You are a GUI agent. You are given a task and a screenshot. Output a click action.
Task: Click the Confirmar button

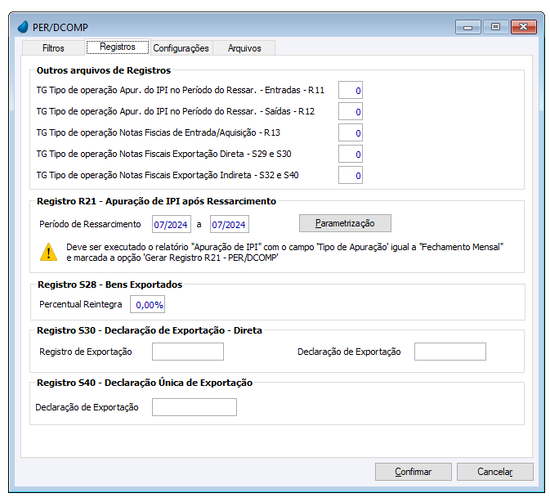pyautogui.click(x=413, y=472)
